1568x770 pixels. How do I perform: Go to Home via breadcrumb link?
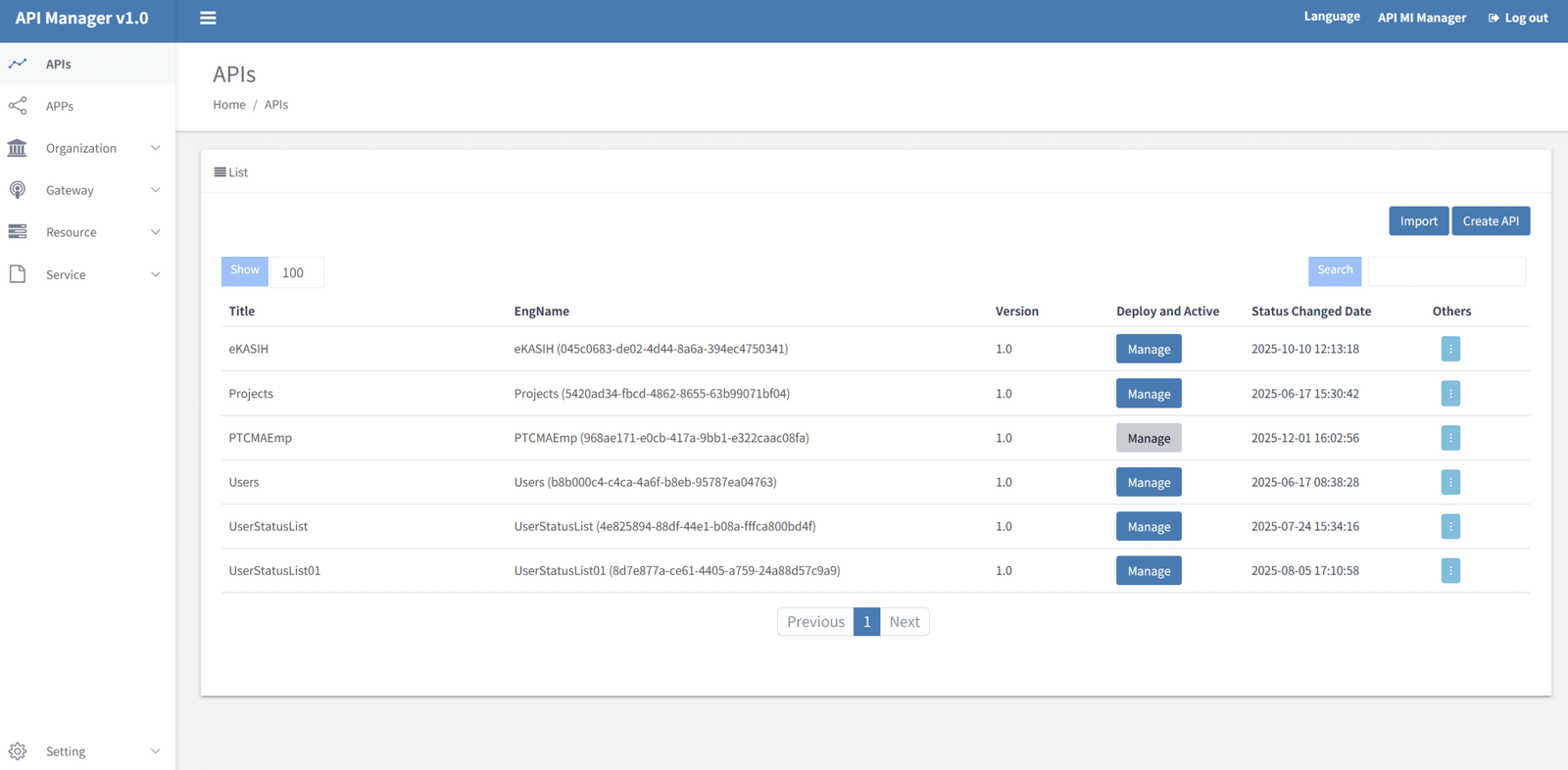coord(229,105)
